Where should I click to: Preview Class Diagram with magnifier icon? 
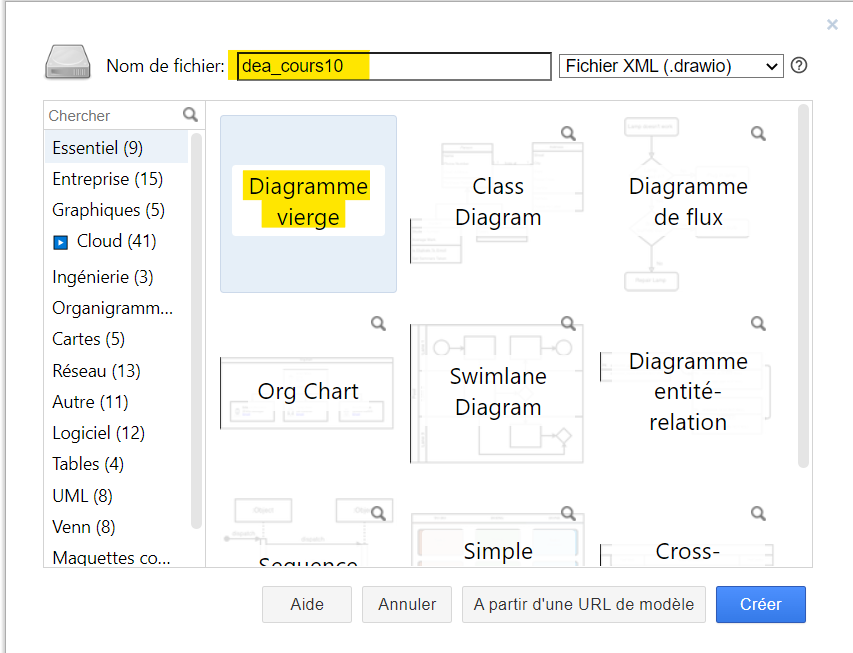tap(568, 133)
